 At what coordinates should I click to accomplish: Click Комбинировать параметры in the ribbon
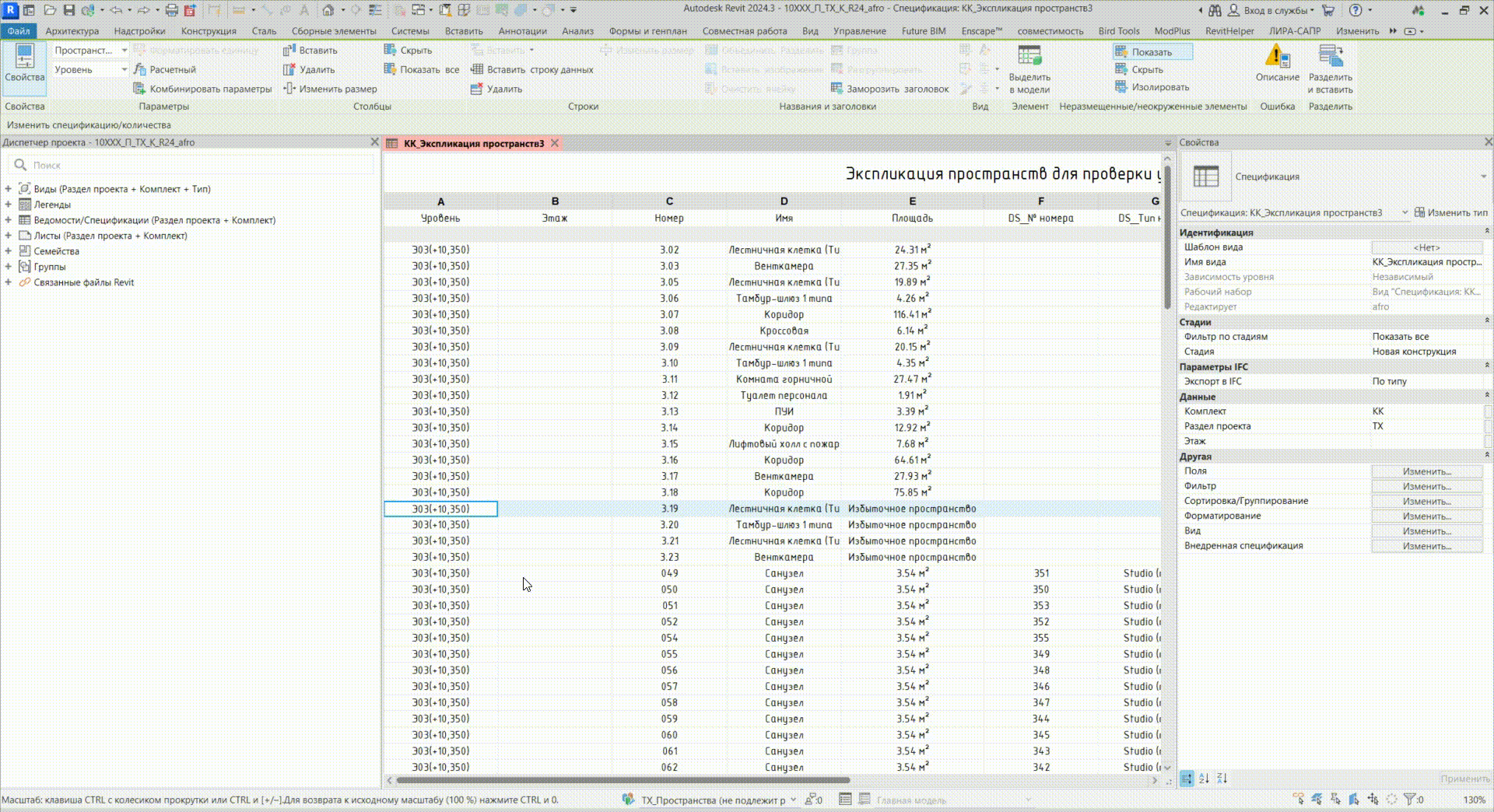[x=203, y=89]
